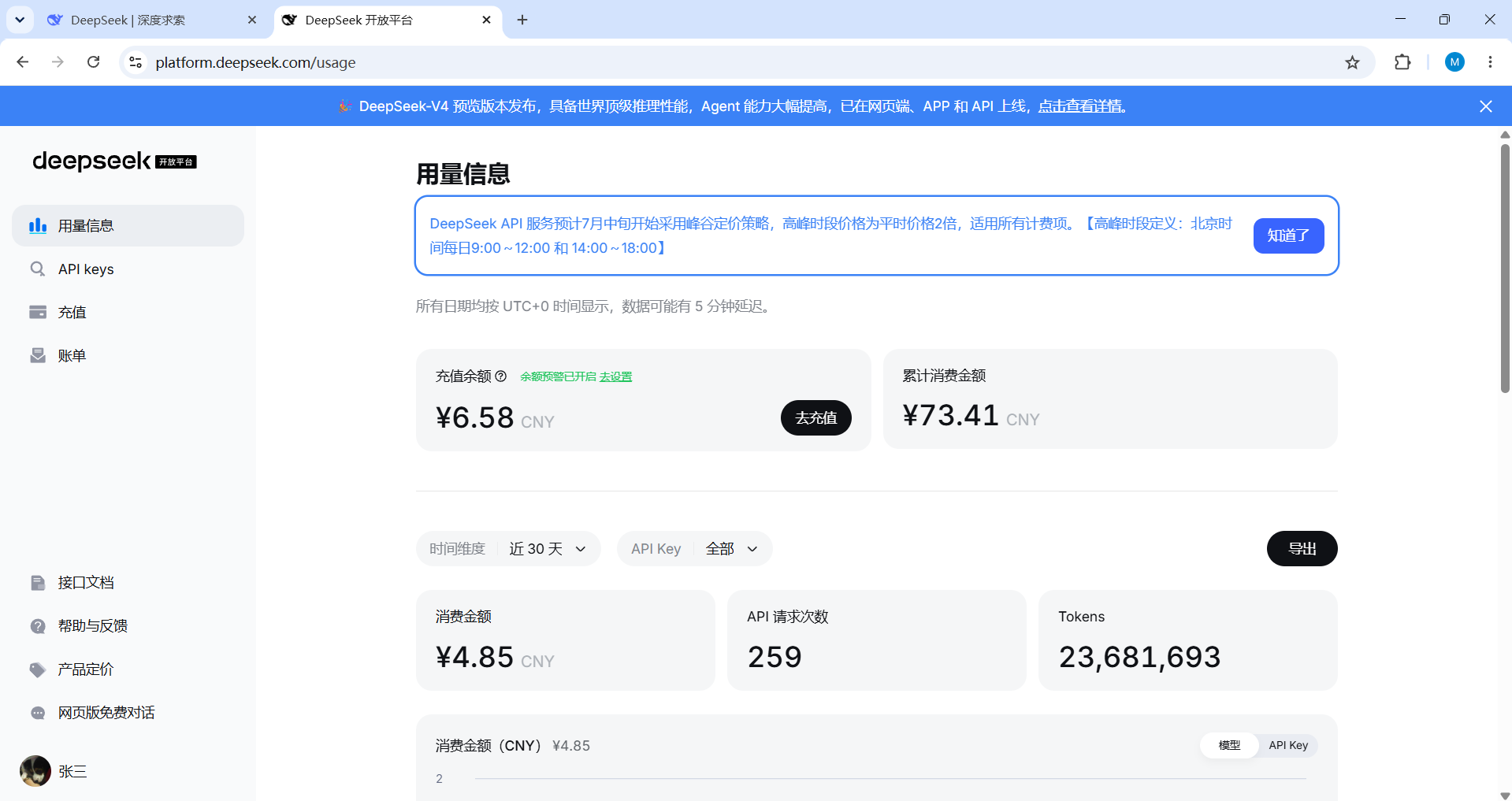The width and height of the screenshot is (1512, 801).
Task: Click the bill icon beside 账单
Action: tap(38, 356)
